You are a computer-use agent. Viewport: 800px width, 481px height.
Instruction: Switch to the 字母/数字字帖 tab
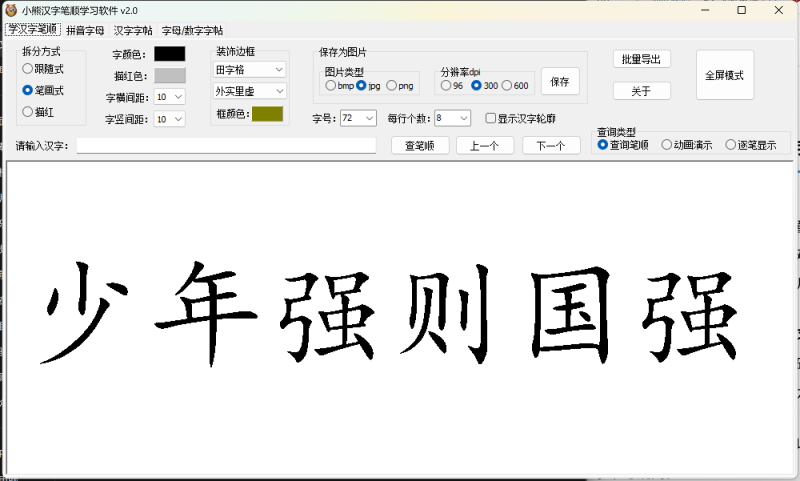tap(192, 30)
